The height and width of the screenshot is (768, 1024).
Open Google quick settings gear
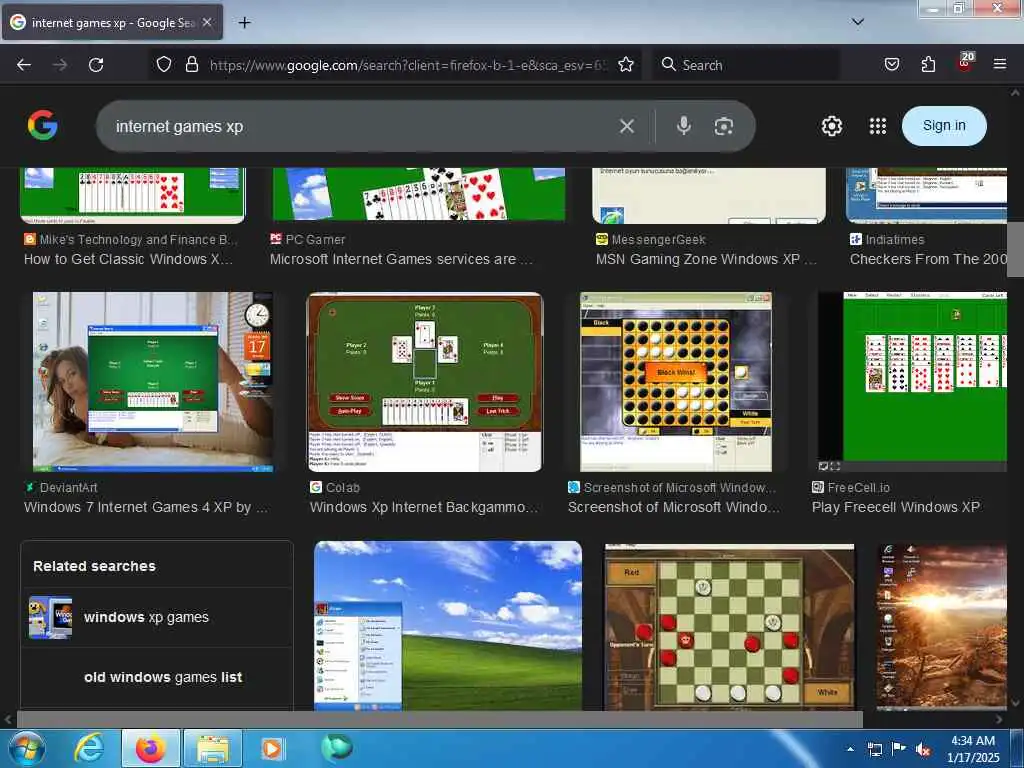(831, 125)
